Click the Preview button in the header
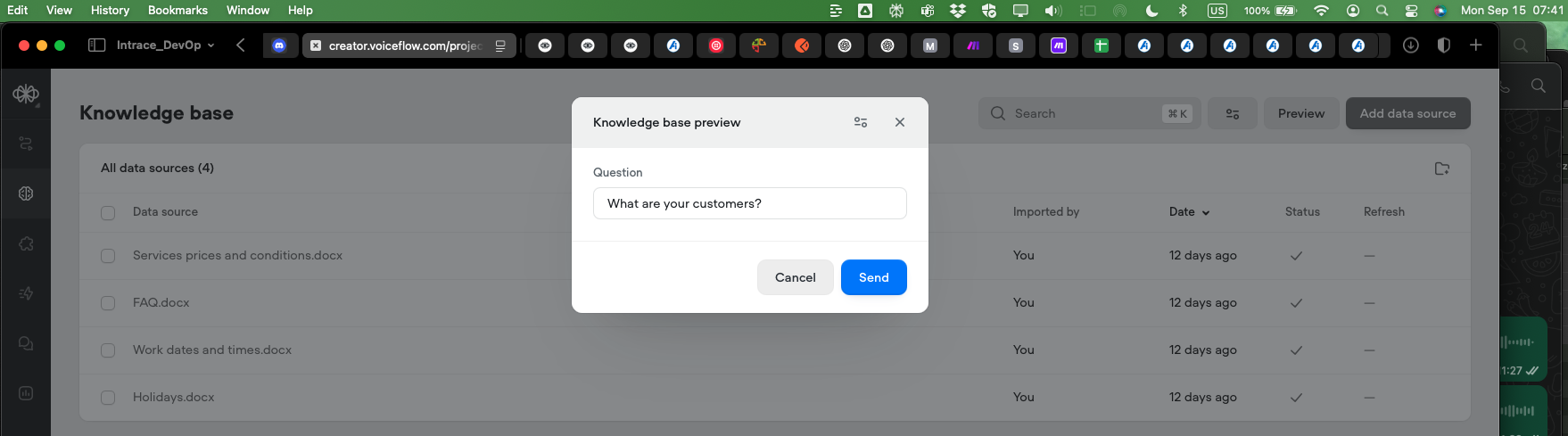Image resolution: width=1568 pixels, height=436 pixels. coord(1301,113)
